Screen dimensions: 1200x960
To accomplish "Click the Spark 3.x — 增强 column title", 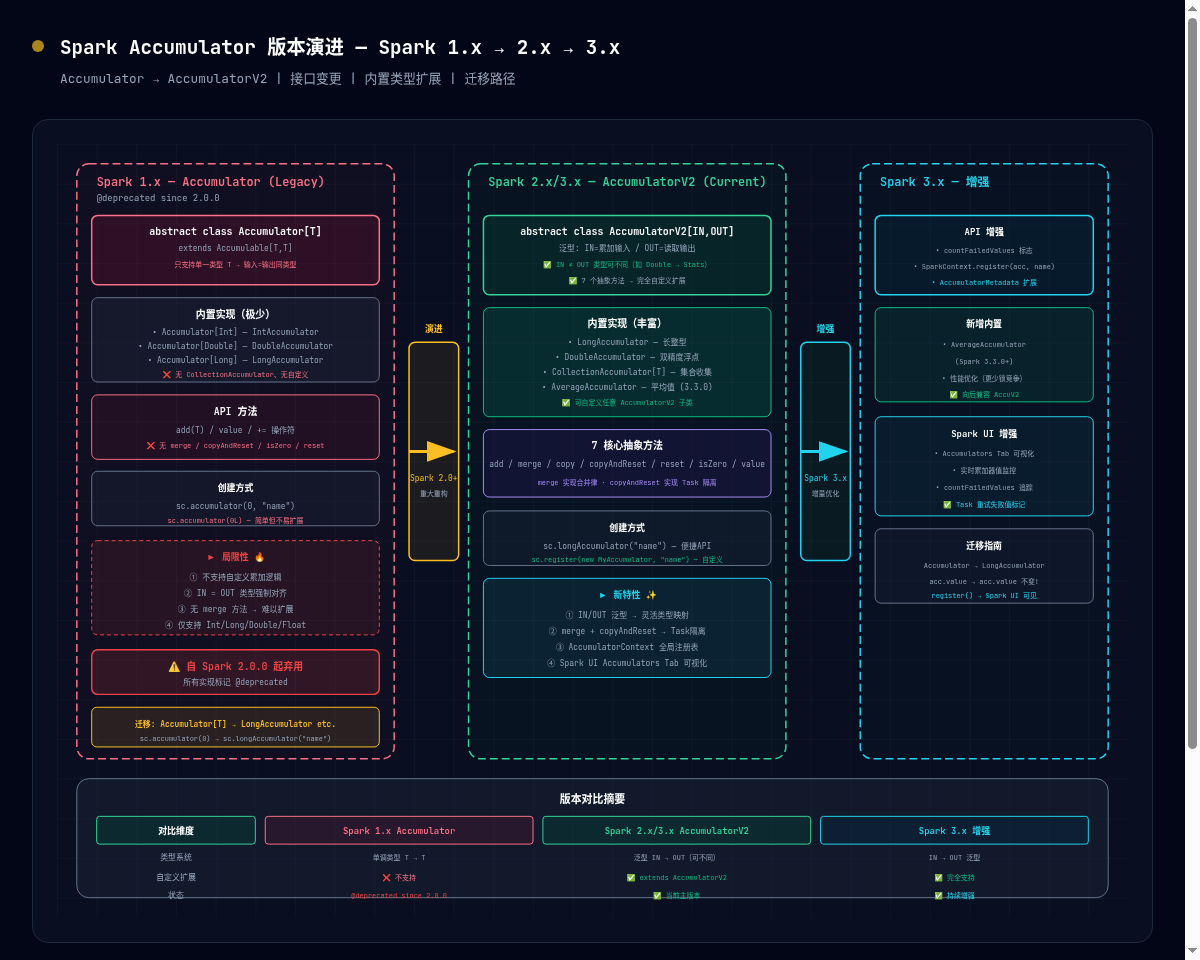I will (x=934, y=182).
